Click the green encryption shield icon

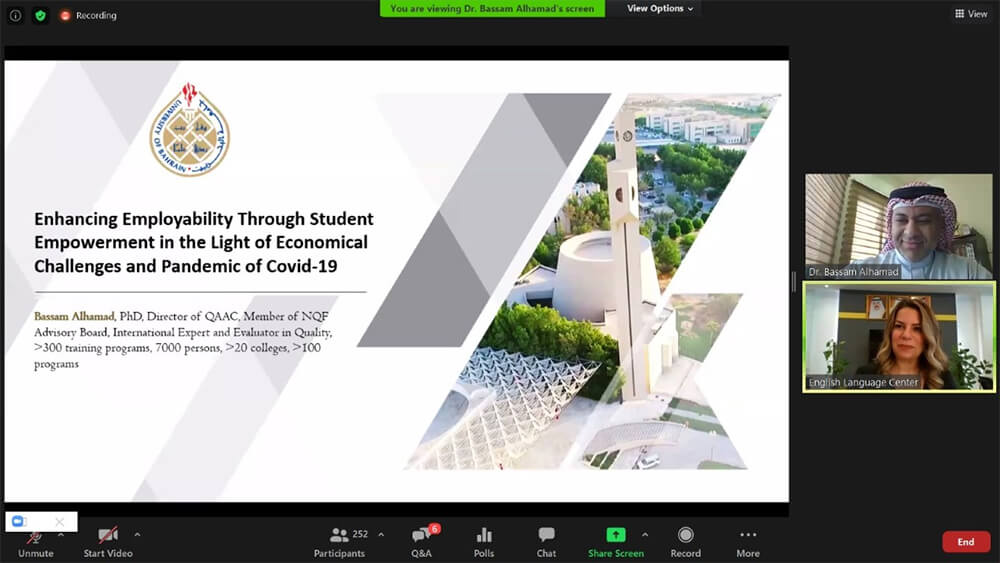[x=40, y=15]
